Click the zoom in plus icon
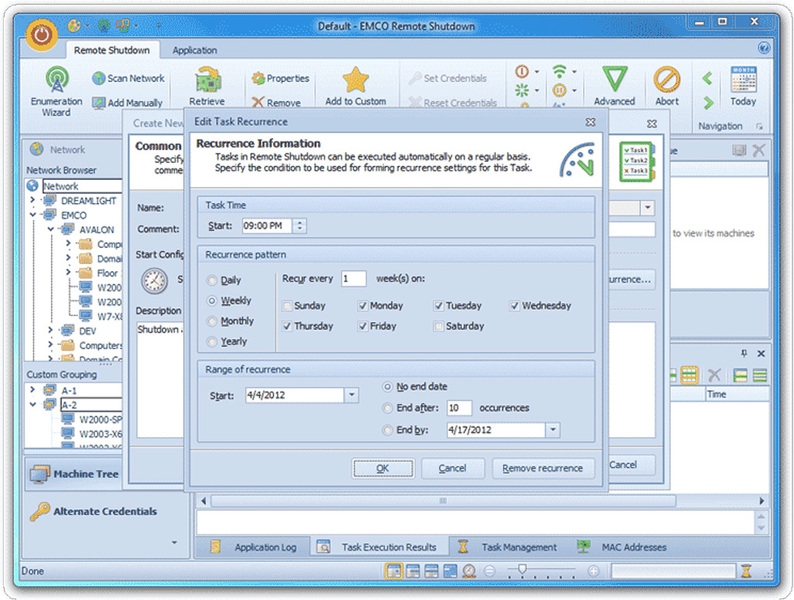 tap(593, 571)
